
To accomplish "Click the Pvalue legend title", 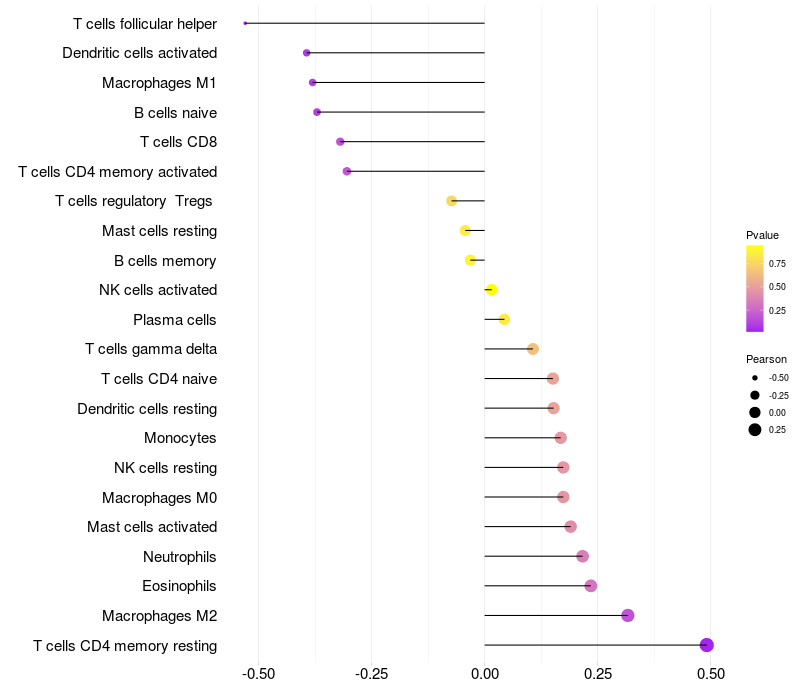I will pos(762,235).
